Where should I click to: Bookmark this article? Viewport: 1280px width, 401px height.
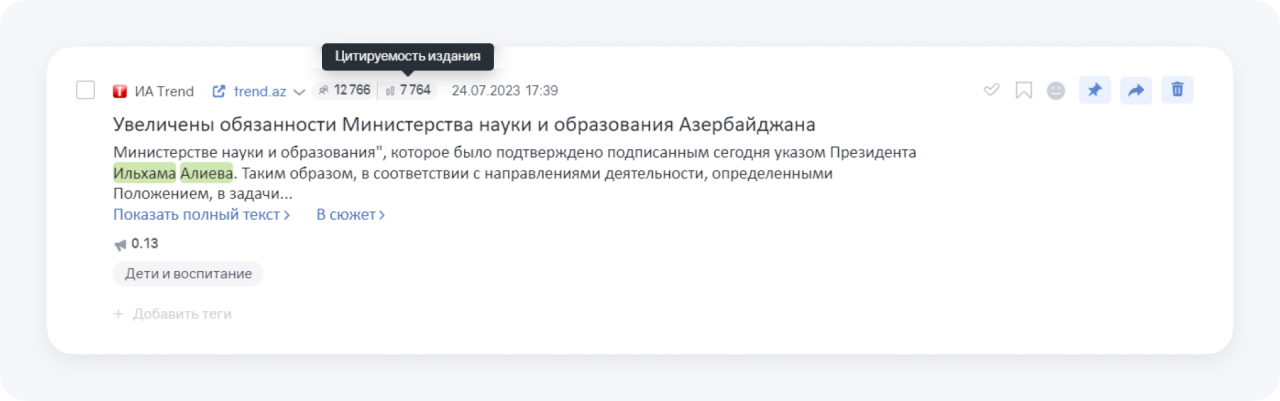pos(1023,90)
